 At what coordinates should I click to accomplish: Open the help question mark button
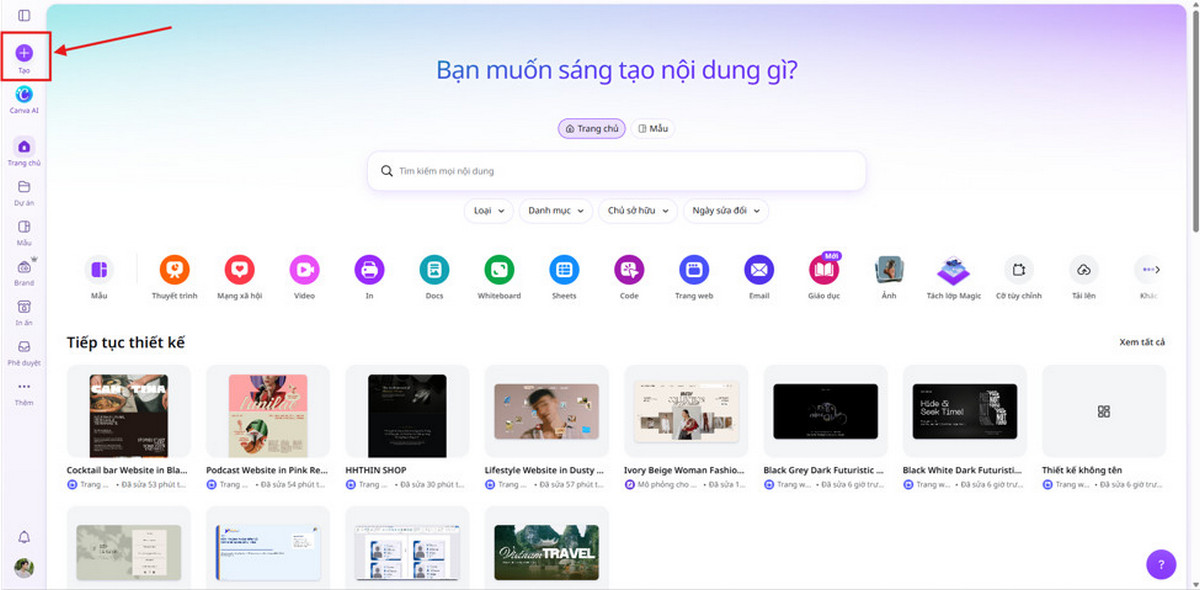click(x=1160, y=564)
